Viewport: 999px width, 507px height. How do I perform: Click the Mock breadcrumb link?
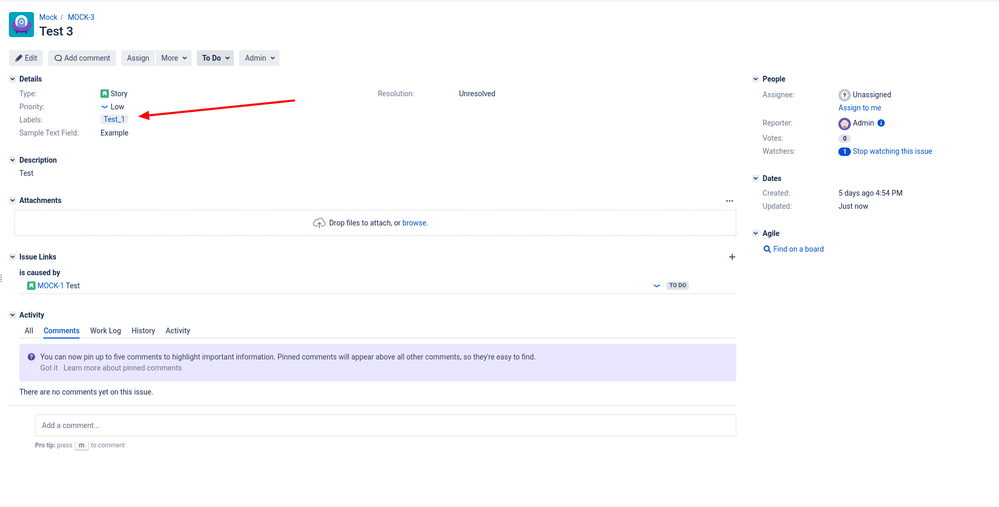point(48,17)
